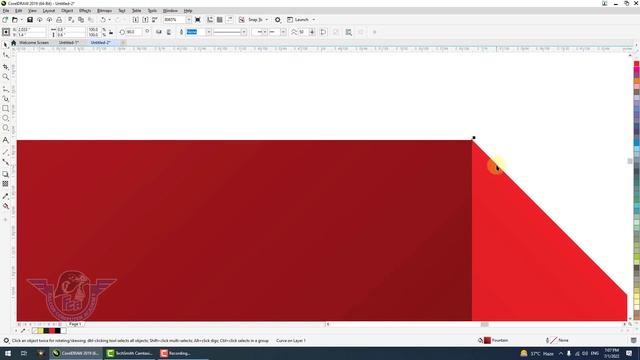Open the Window menu

point(170,11)
